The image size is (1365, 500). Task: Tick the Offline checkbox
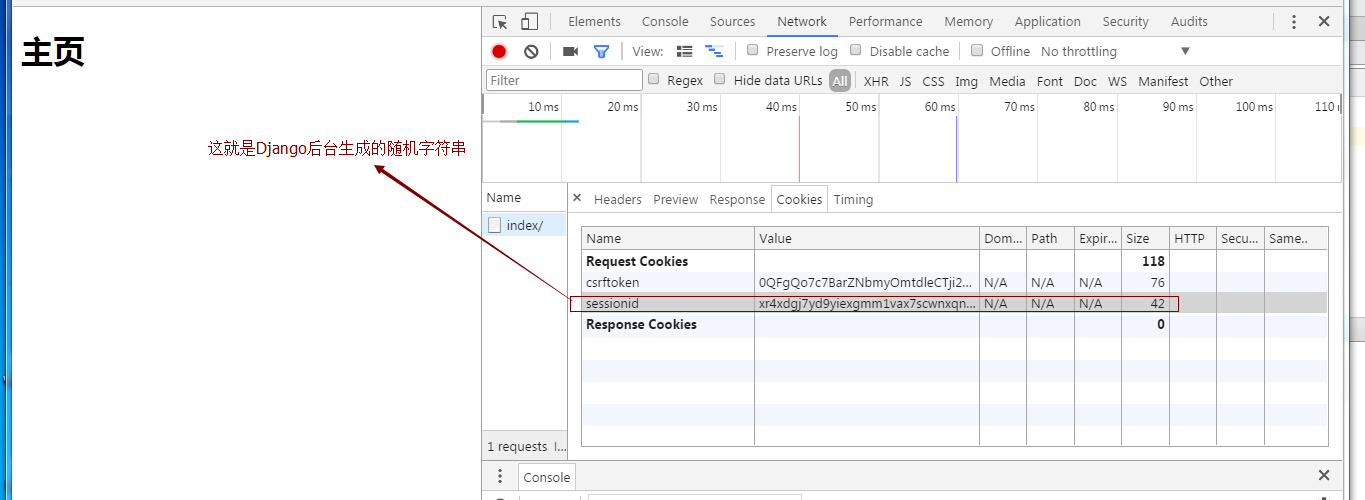[977, 50]
